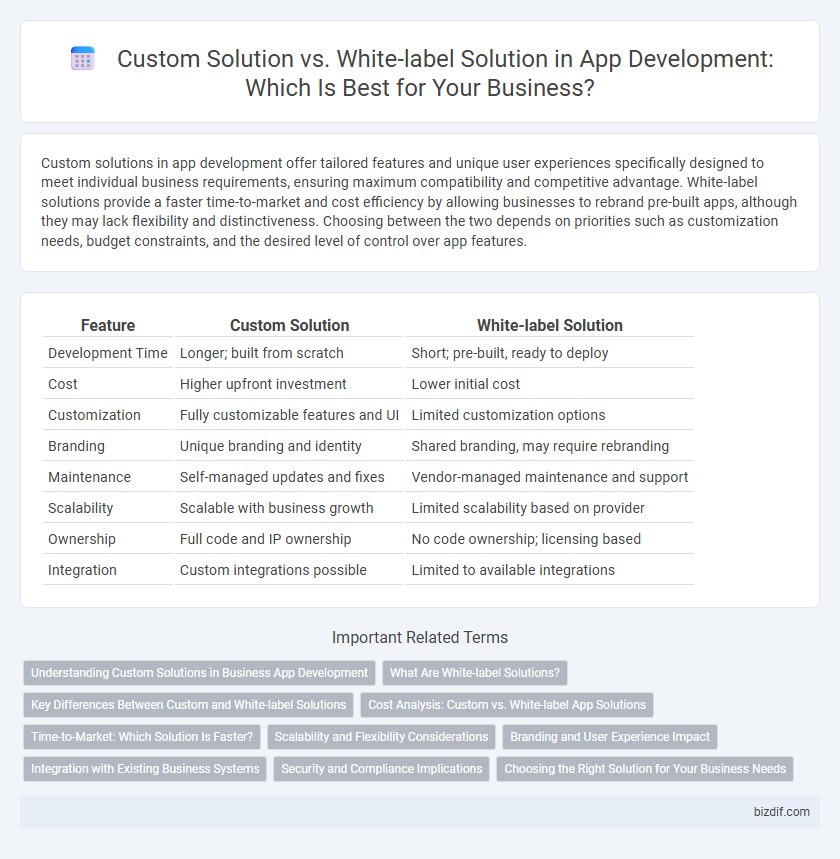
Task: Open 'Key Differences Between Custom and White-label Solutions'
Action: 188,705
